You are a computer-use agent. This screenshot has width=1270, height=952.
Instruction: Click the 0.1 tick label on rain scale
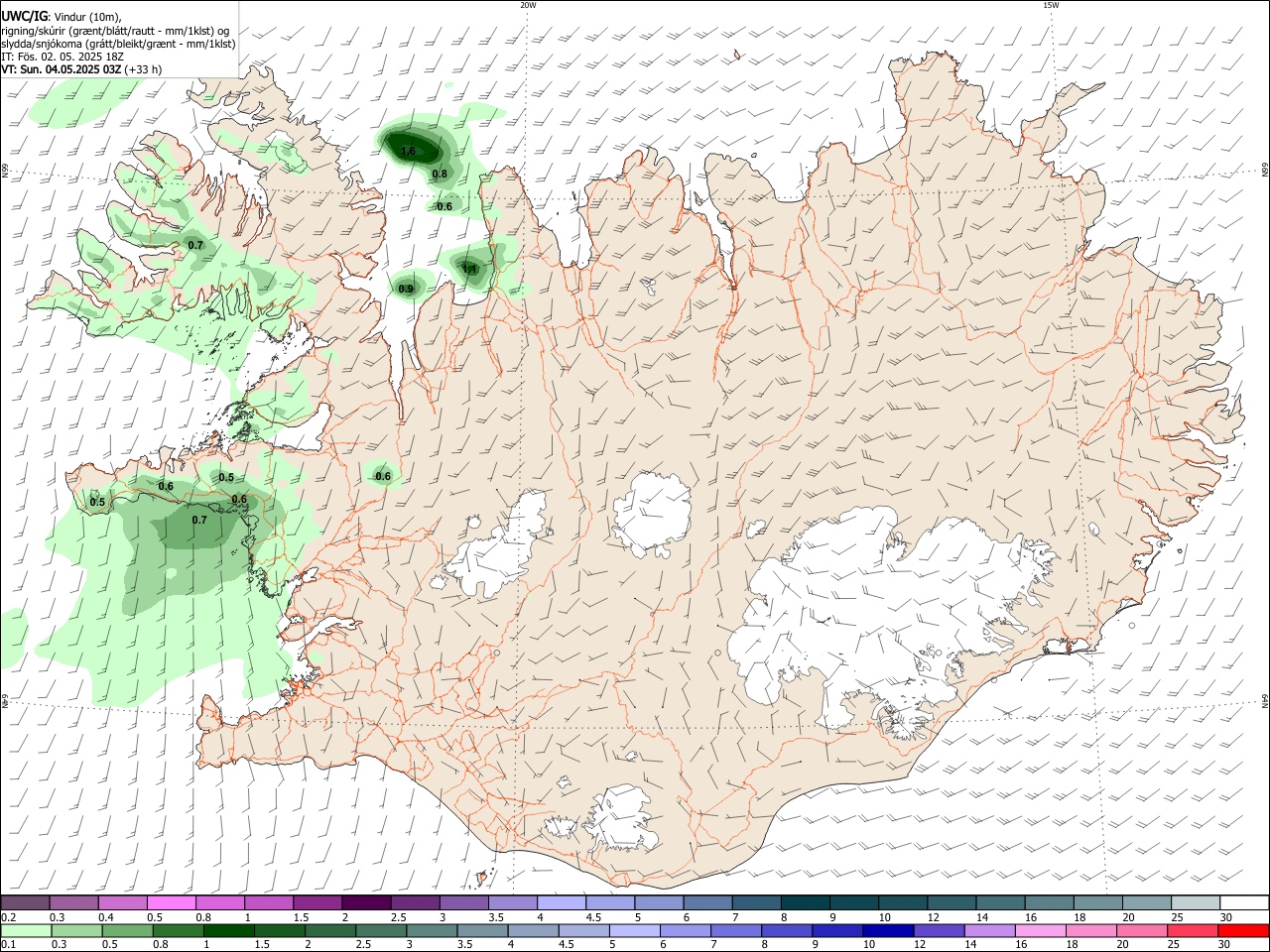coord(7,945)
